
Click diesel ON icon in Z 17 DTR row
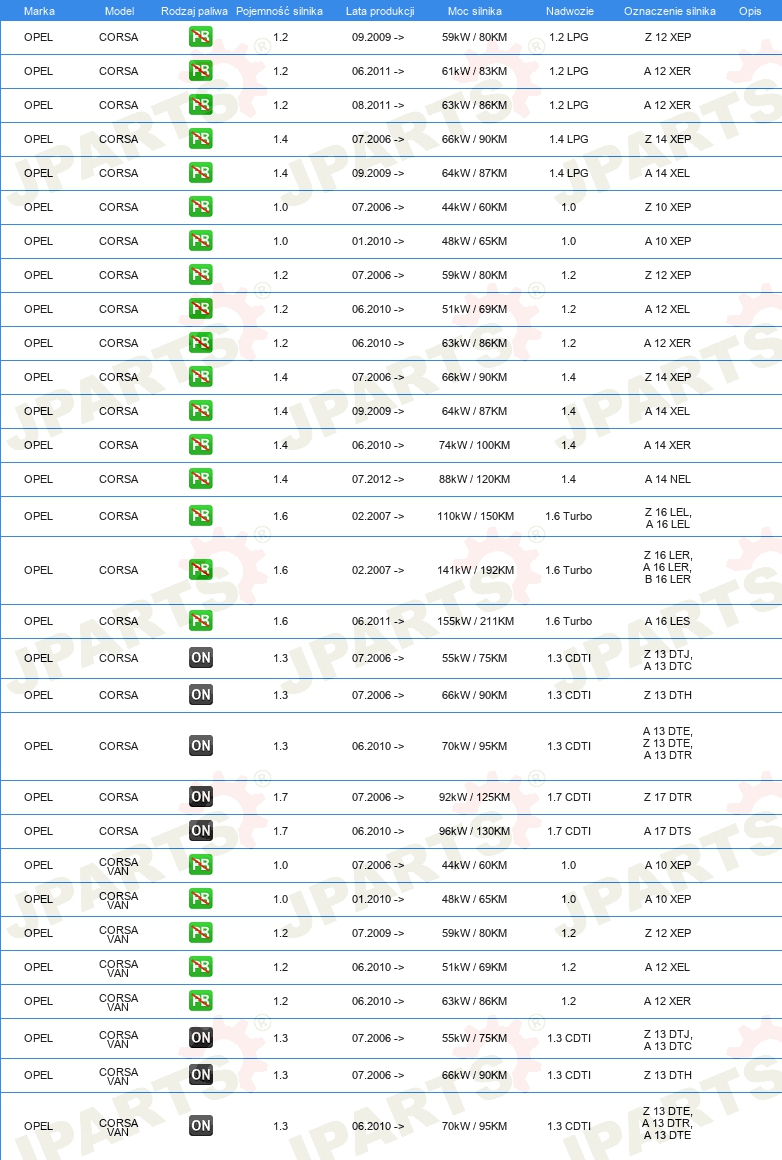pyautogui.click(x=200, y=798)
